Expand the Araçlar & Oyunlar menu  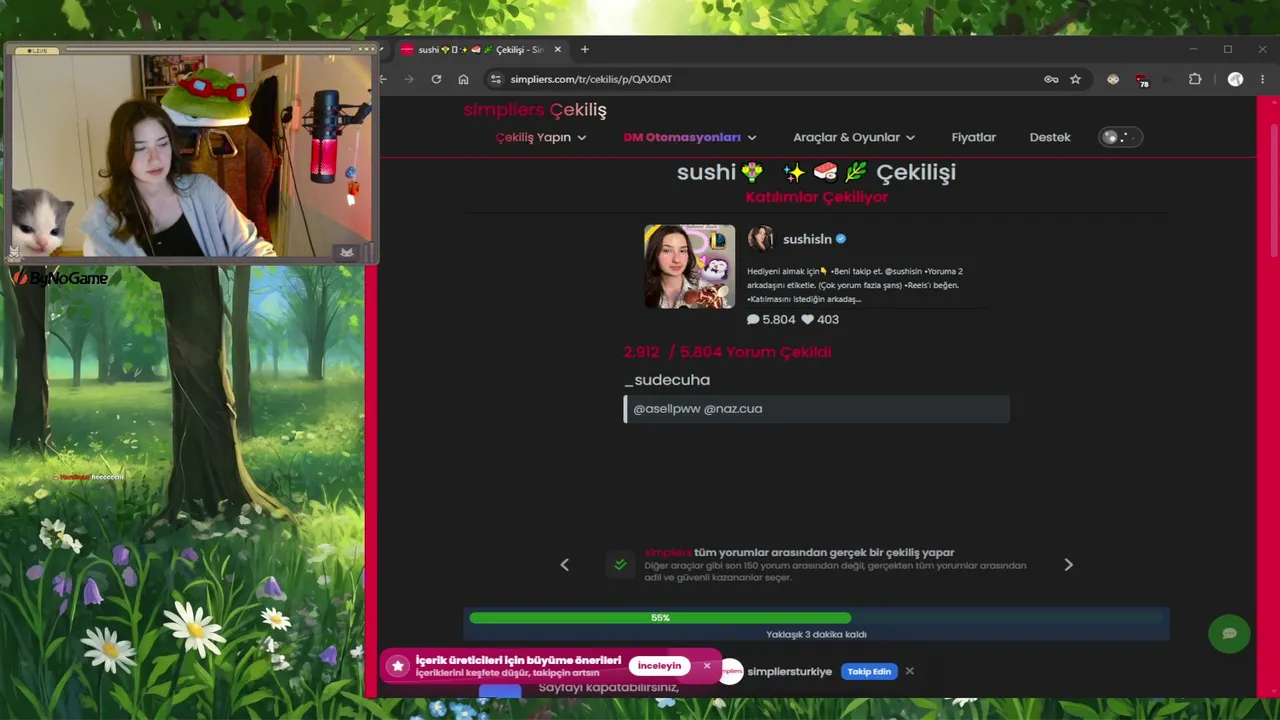(x=854, y=137)
